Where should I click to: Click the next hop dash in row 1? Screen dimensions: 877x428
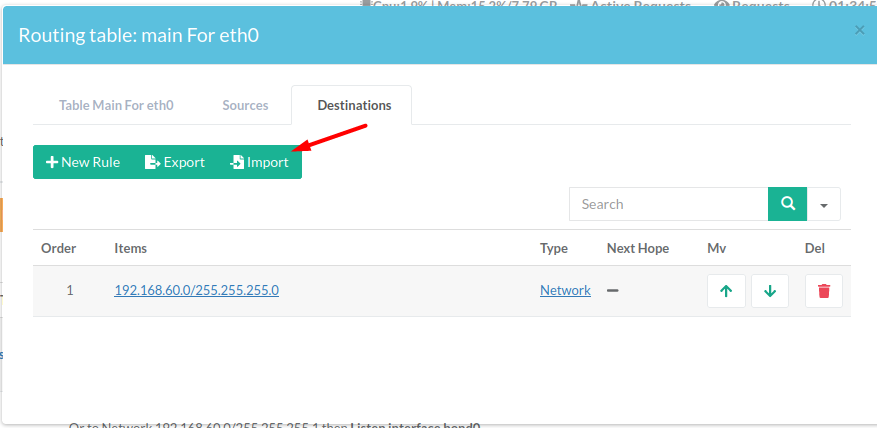coord(613,290)
